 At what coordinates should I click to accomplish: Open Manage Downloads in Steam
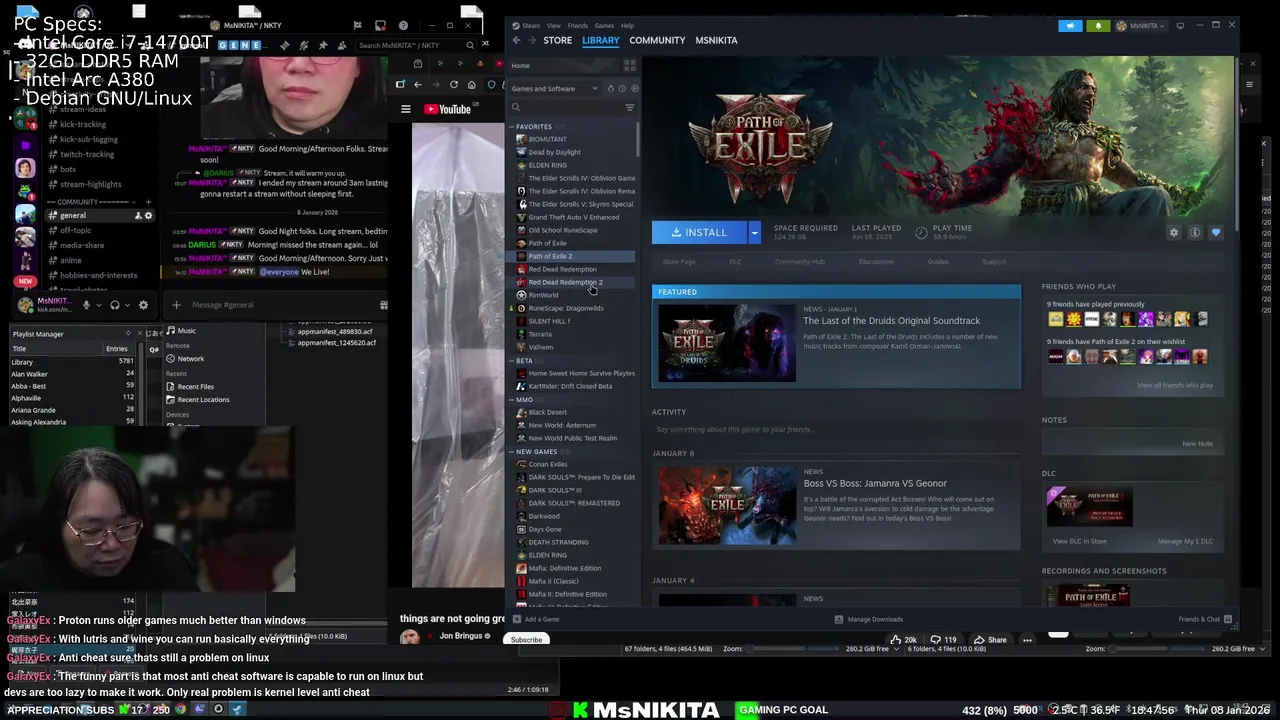point(868,619)
